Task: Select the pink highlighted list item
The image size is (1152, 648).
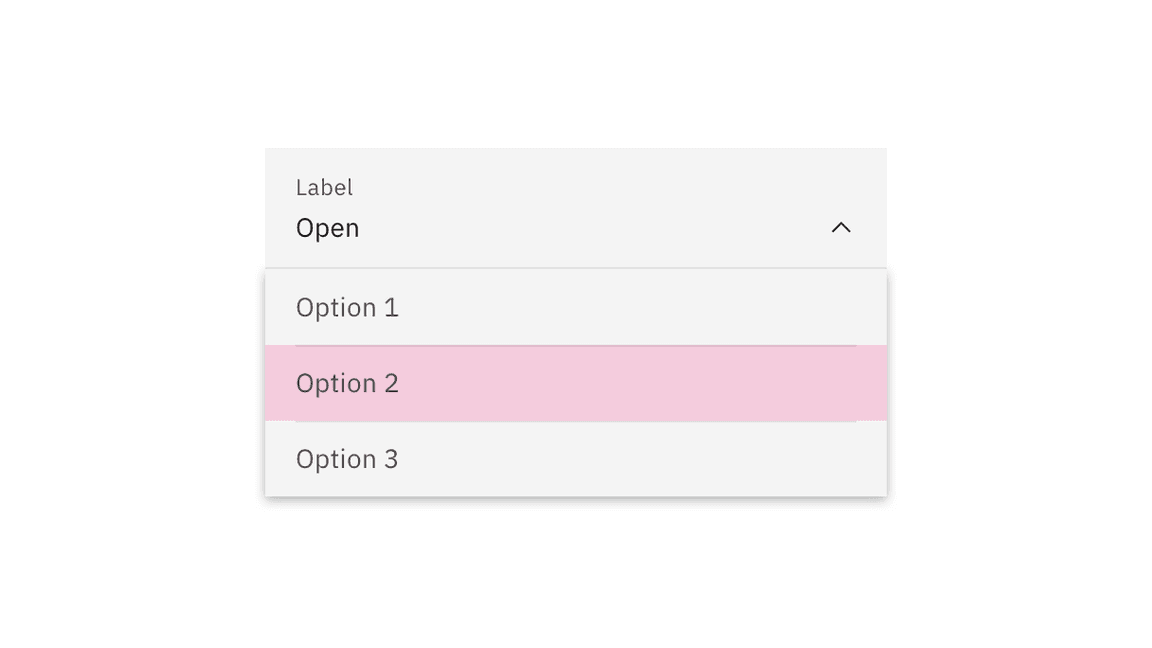Action: click(x=575, y=383)
